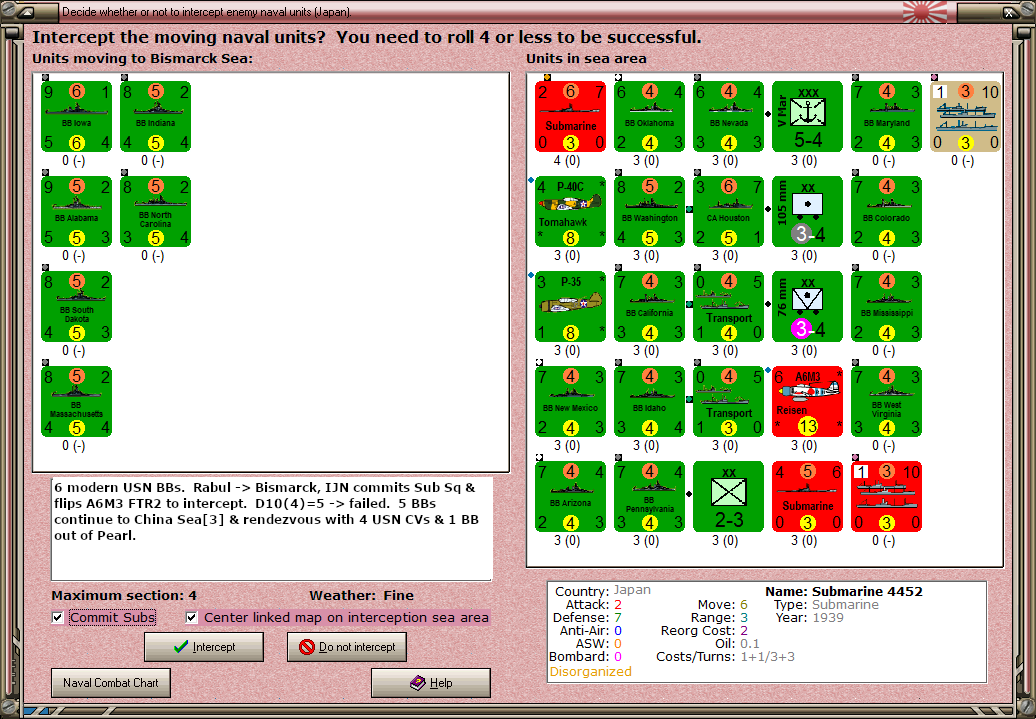Image resolution: width=1036 pixels, height=719 pixels.
Task: Click the BB West Virginia counter
Action: (x=887, y=402)
